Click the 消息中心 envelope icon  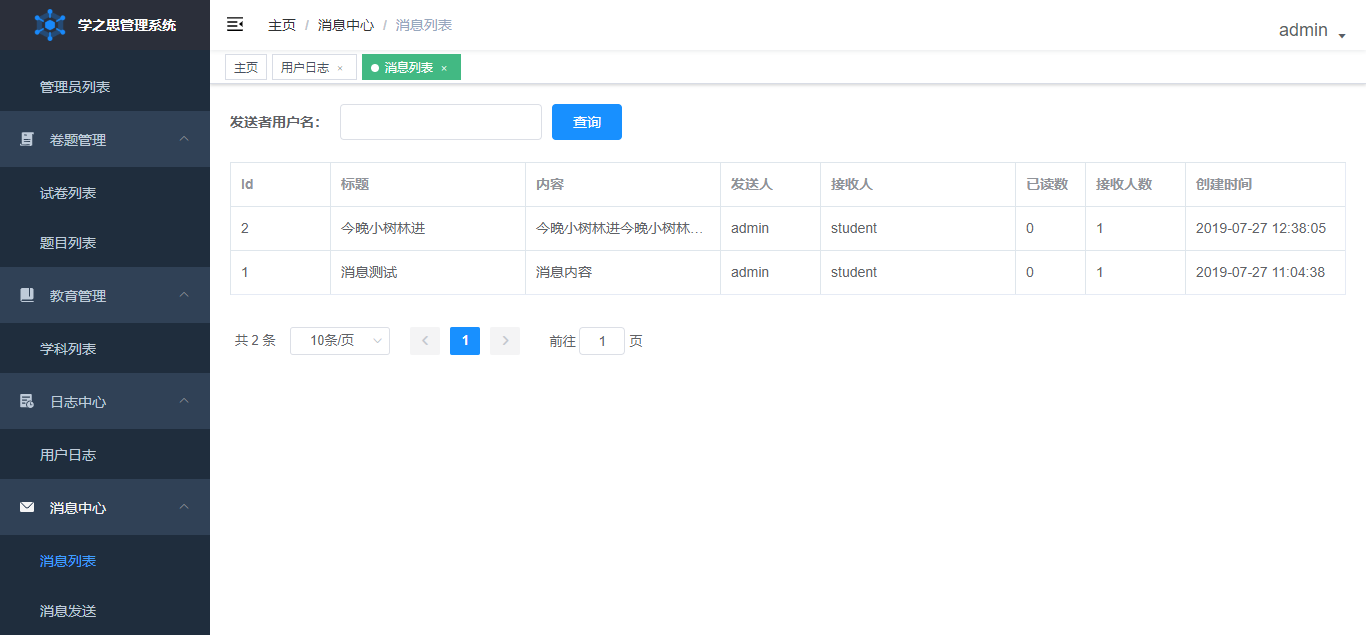pyautogui.click(x=27, y=508)
